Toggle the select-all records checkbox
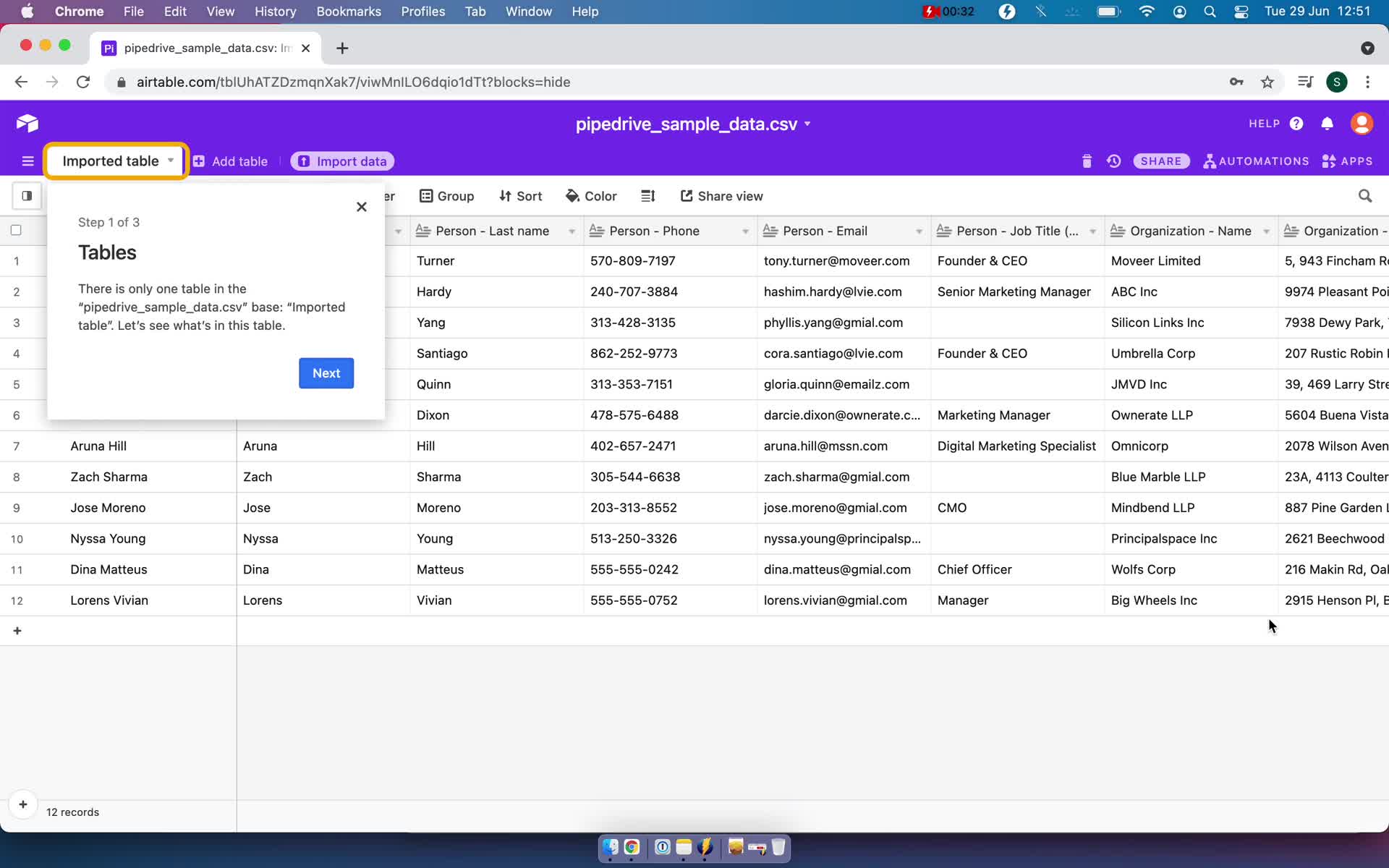The height and width of the screenshot is (868, 1389). coord(16,231)
